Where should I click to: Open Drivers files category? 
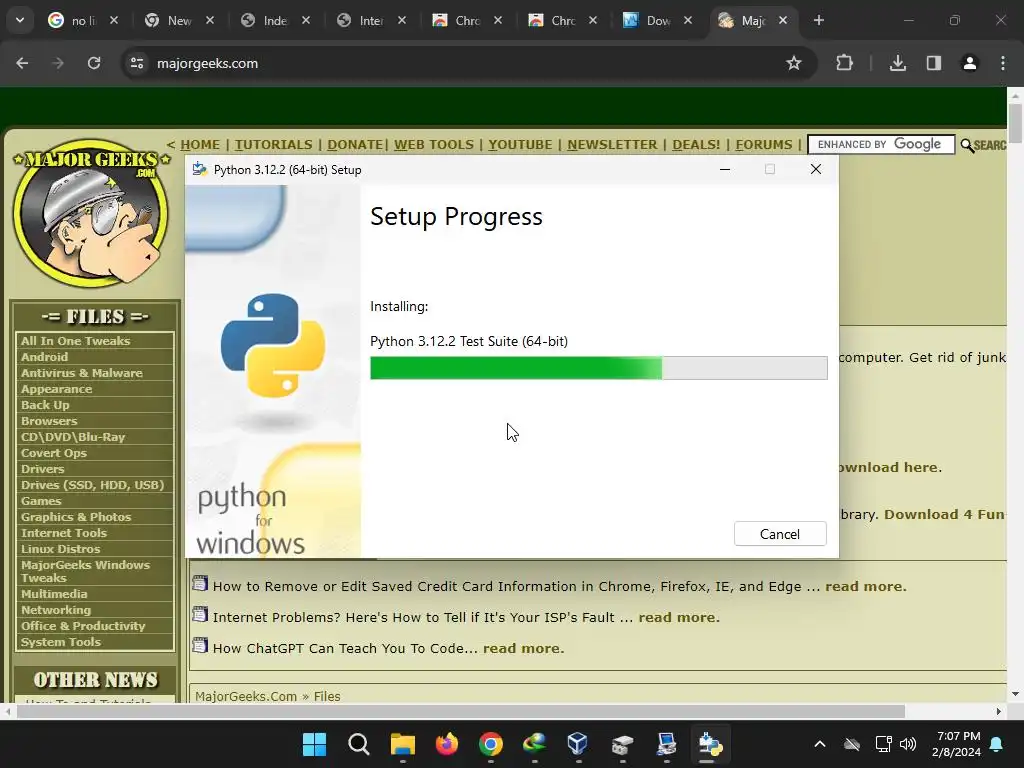(42, 469)
